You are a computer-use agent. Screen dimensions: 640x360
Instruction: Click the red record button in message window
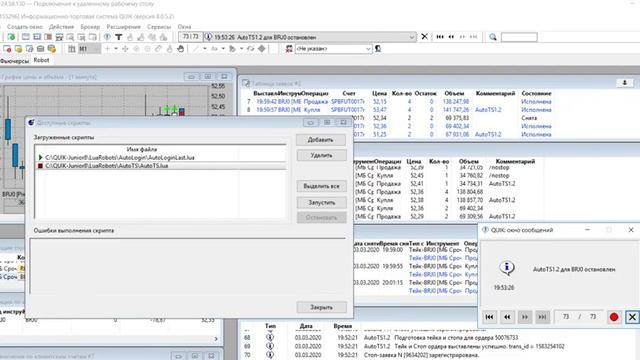[x=614, y=317]
